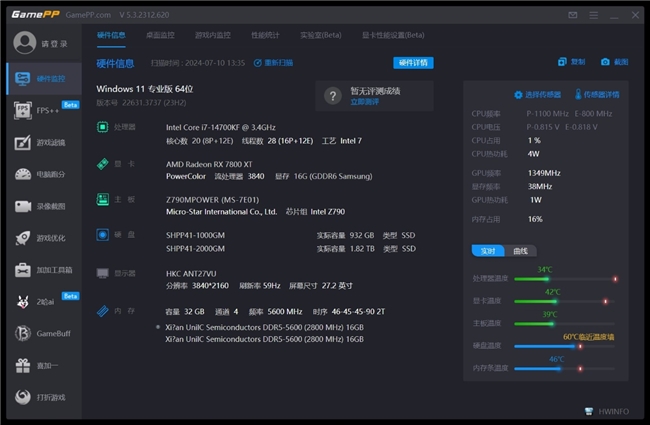Click the 显卡 graphics card icon

(102, 164)
